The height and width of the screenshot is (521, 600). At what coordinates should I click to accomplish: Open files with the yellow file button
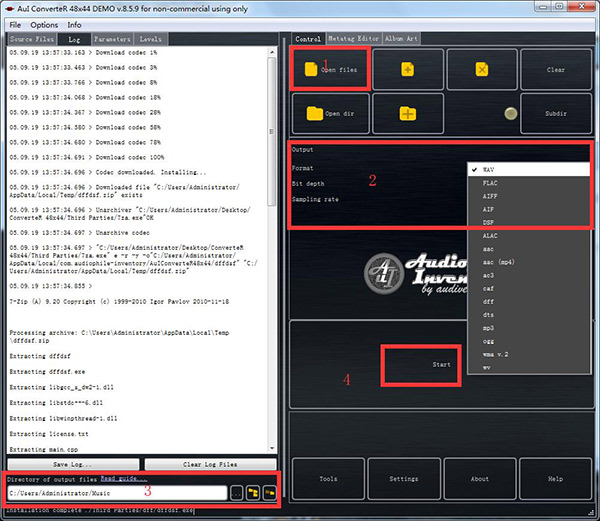click(331, 69)
